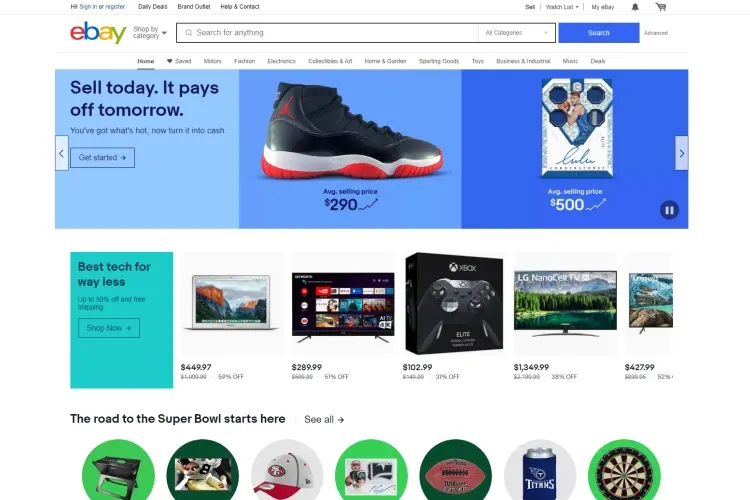
Task: Click the Titans can cooler circle icon
Action: (x=540, y=470)
